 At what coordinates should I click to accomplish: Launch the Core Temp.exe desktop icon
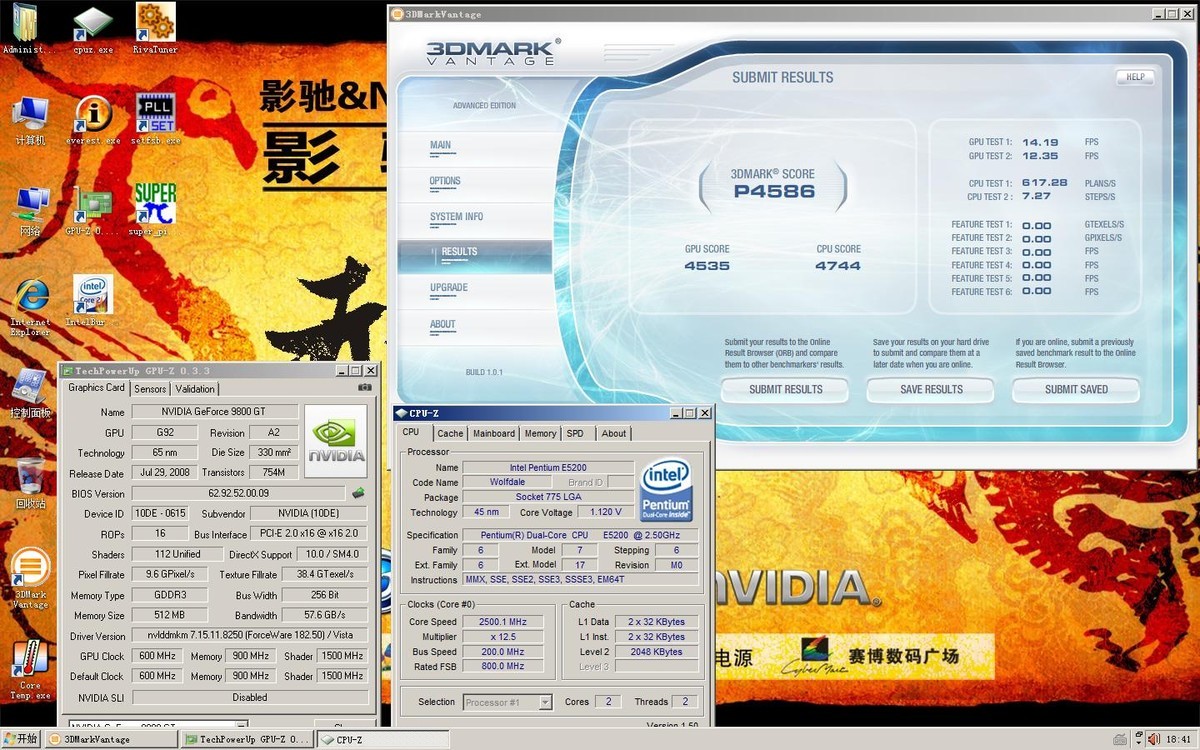[30, 670]
